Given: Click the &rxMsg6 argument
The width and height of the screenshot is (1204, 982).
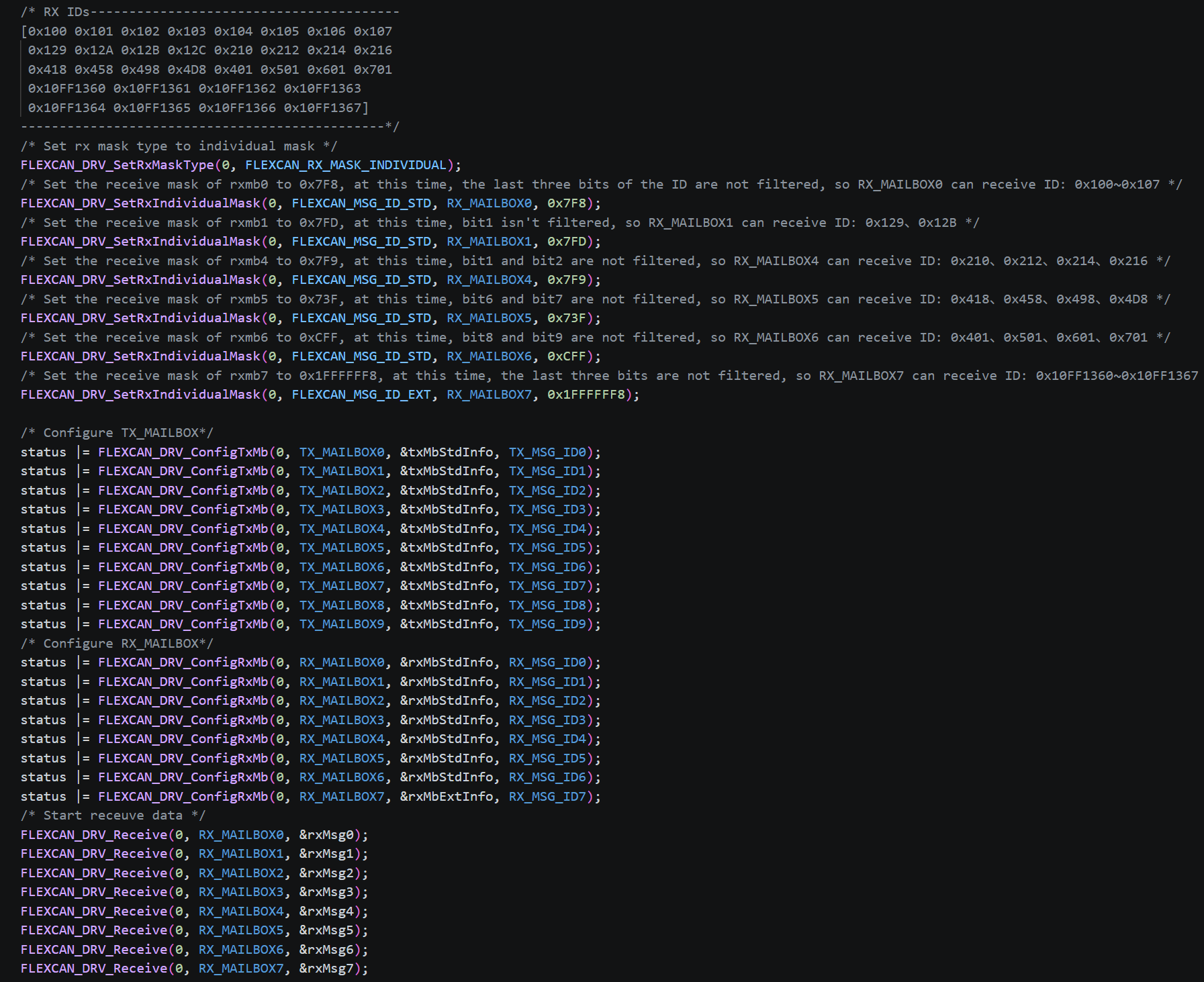Looking at the screenshot, I should click(x=326, y=950).
